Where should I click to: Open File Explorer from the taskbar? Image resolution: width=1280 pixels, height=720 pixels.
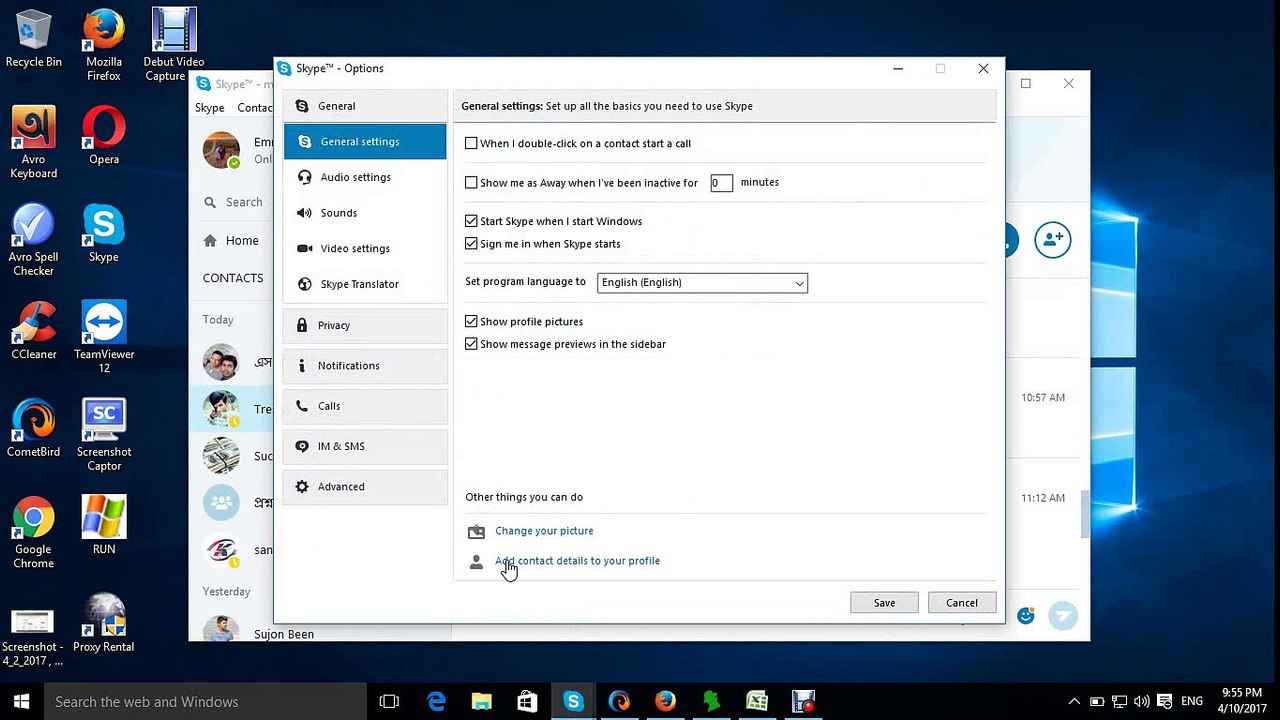pos(482,702)
